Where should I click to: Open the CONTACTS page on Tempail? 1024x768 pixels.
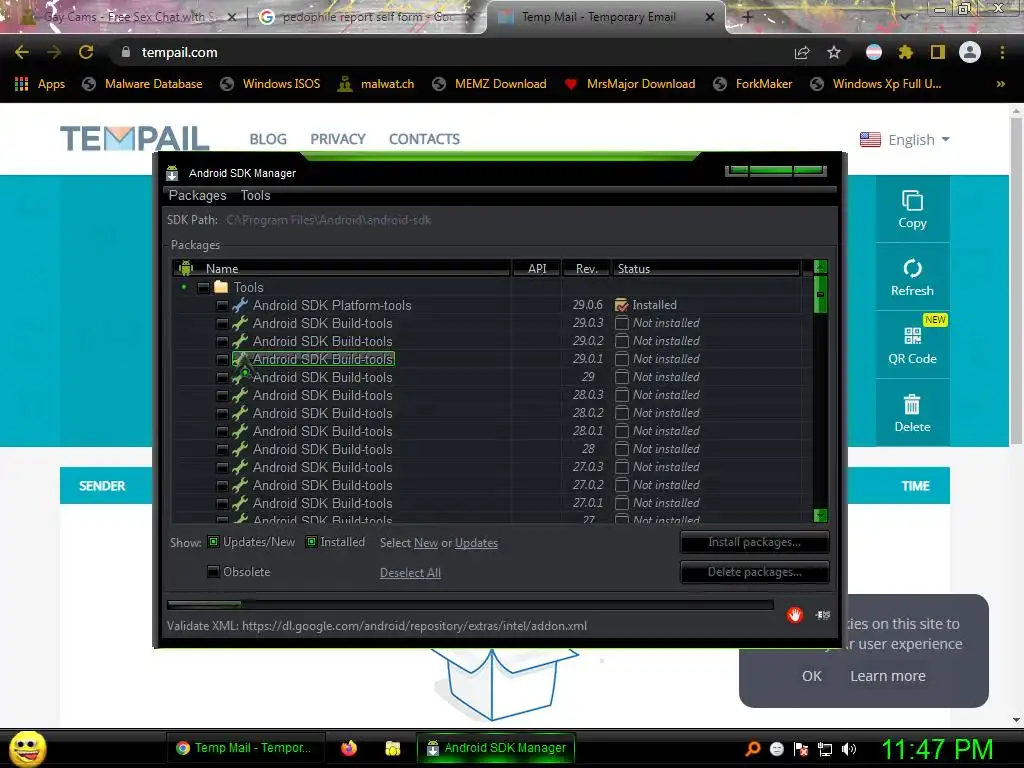pos(424,139)
